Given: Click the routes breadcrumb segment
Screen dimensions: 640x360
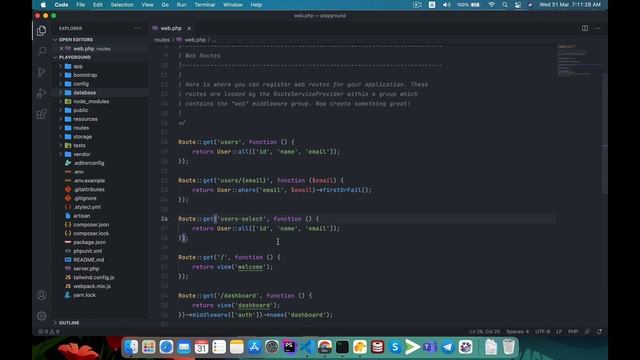Looking at the screenshot, I should (x=162, y=40).
